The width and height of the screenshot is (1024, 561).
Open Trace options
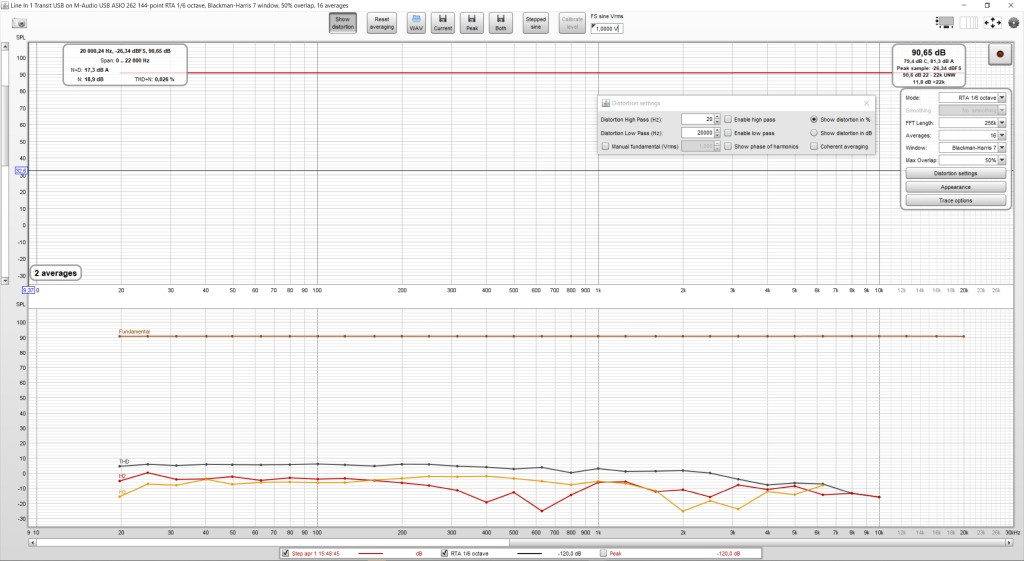coord(953,201)
